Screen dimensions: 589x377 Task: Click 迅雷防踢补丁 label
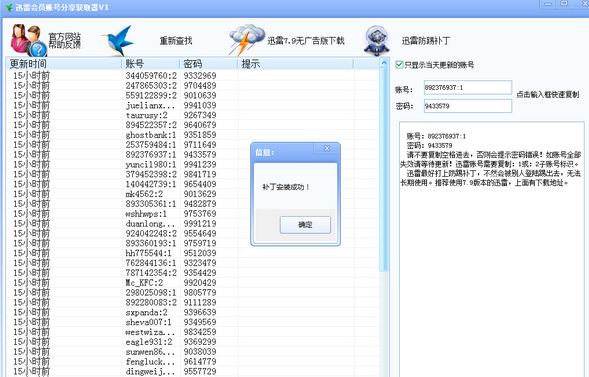click(x=426, y=41)
